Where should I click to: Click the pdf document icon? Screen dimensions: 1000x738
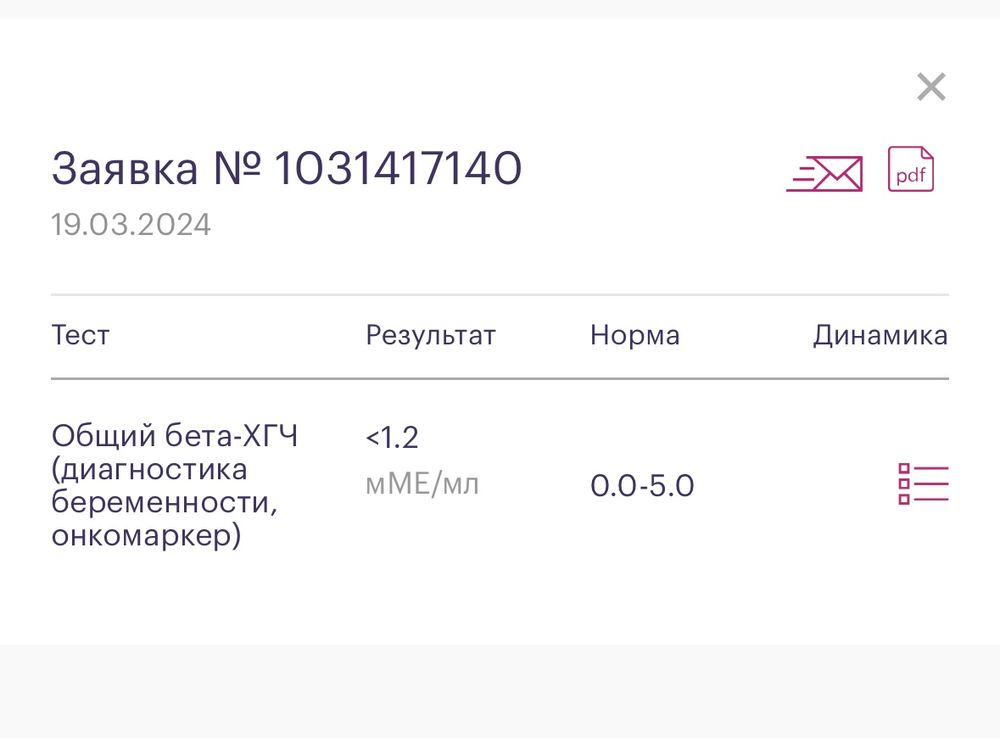[911, 171]
